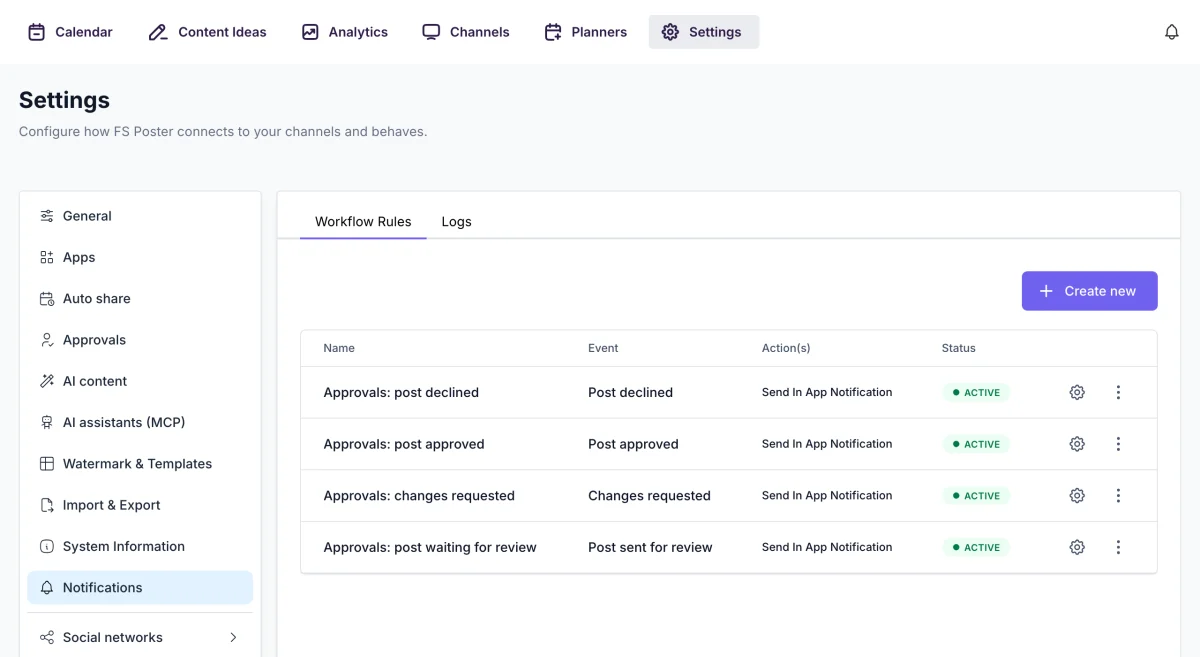The height and width of the screenshot is (657, 1200).
Task: Open three-dot menu for post approved rule
Action: tap(1118, 444)
